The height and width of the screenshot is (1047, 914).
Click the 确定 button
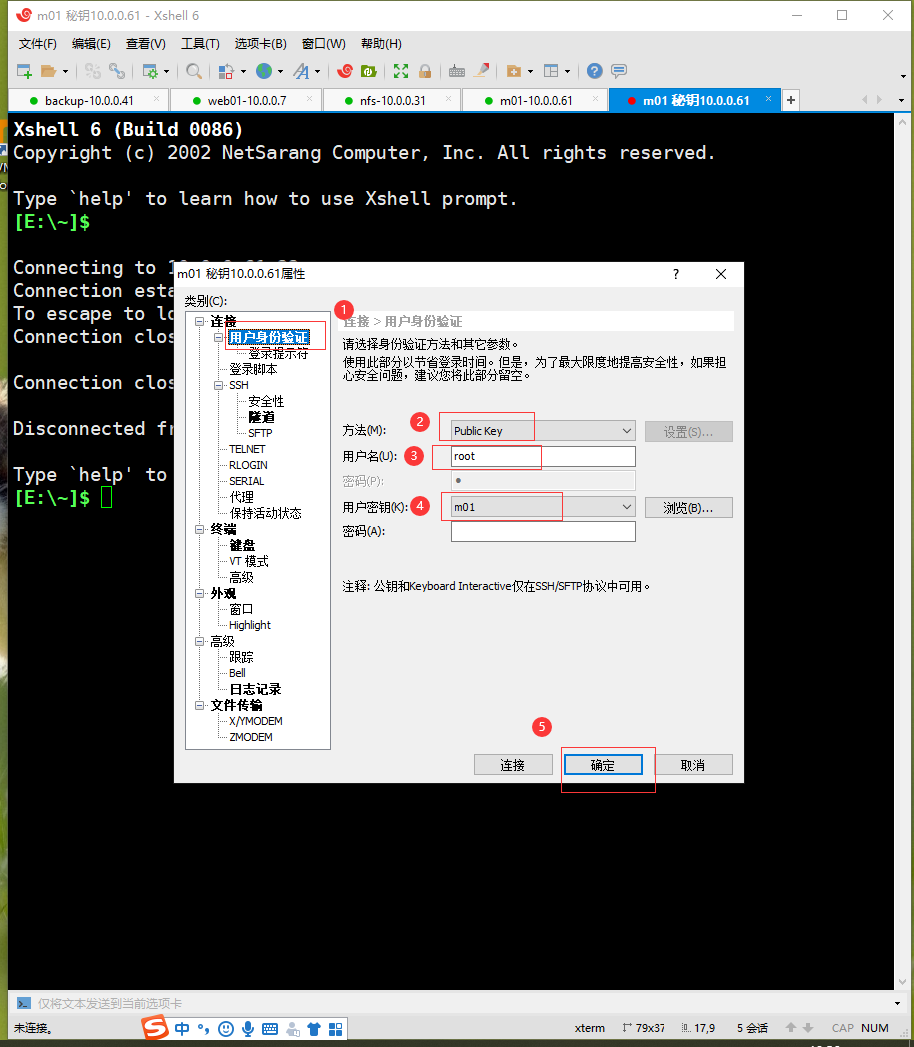click(603, 765)
